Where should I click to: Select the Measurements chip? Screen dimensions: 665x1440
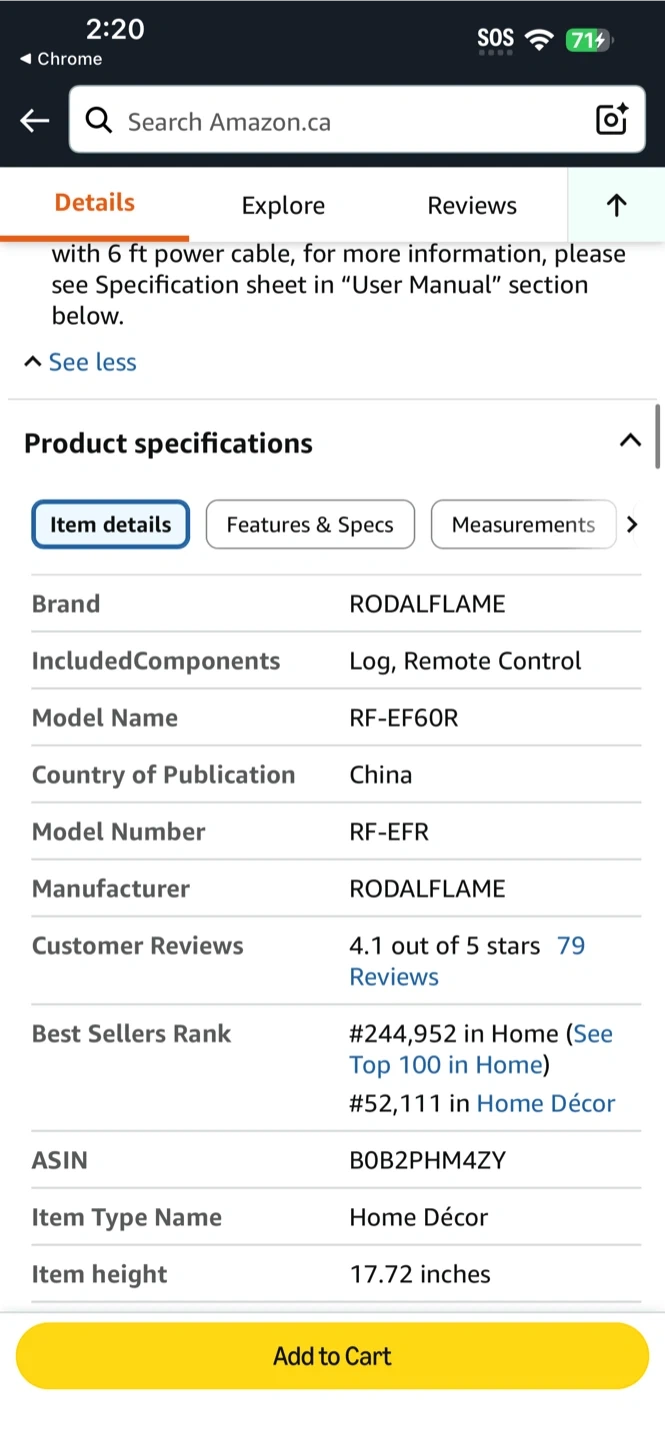[523, 525]
